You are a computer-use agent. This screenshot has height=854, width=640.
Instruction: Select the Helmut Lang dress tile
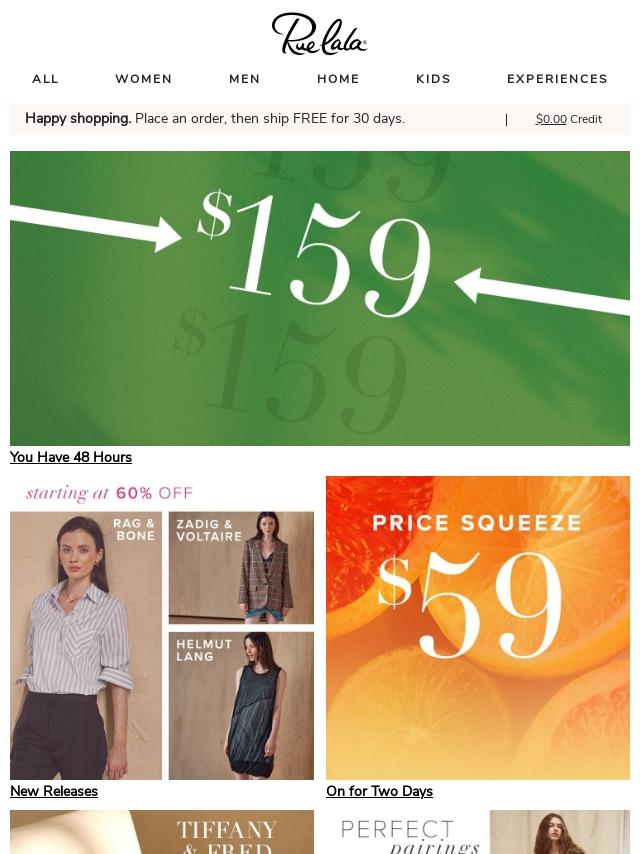[x=241, y=706]
